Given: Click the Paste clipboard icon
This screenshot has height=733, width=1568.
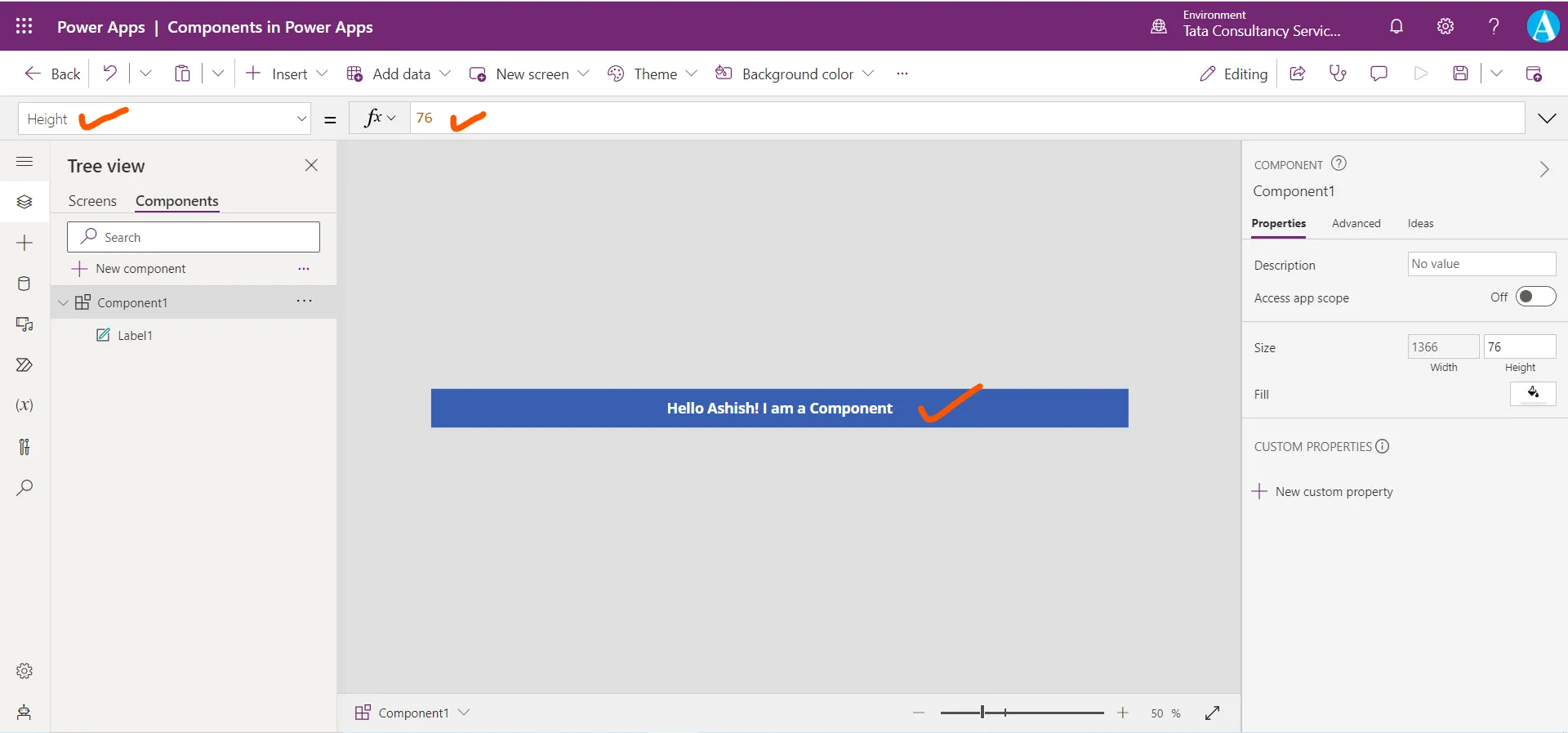Looking at the screenshot, I should click(x=182, y=74).
